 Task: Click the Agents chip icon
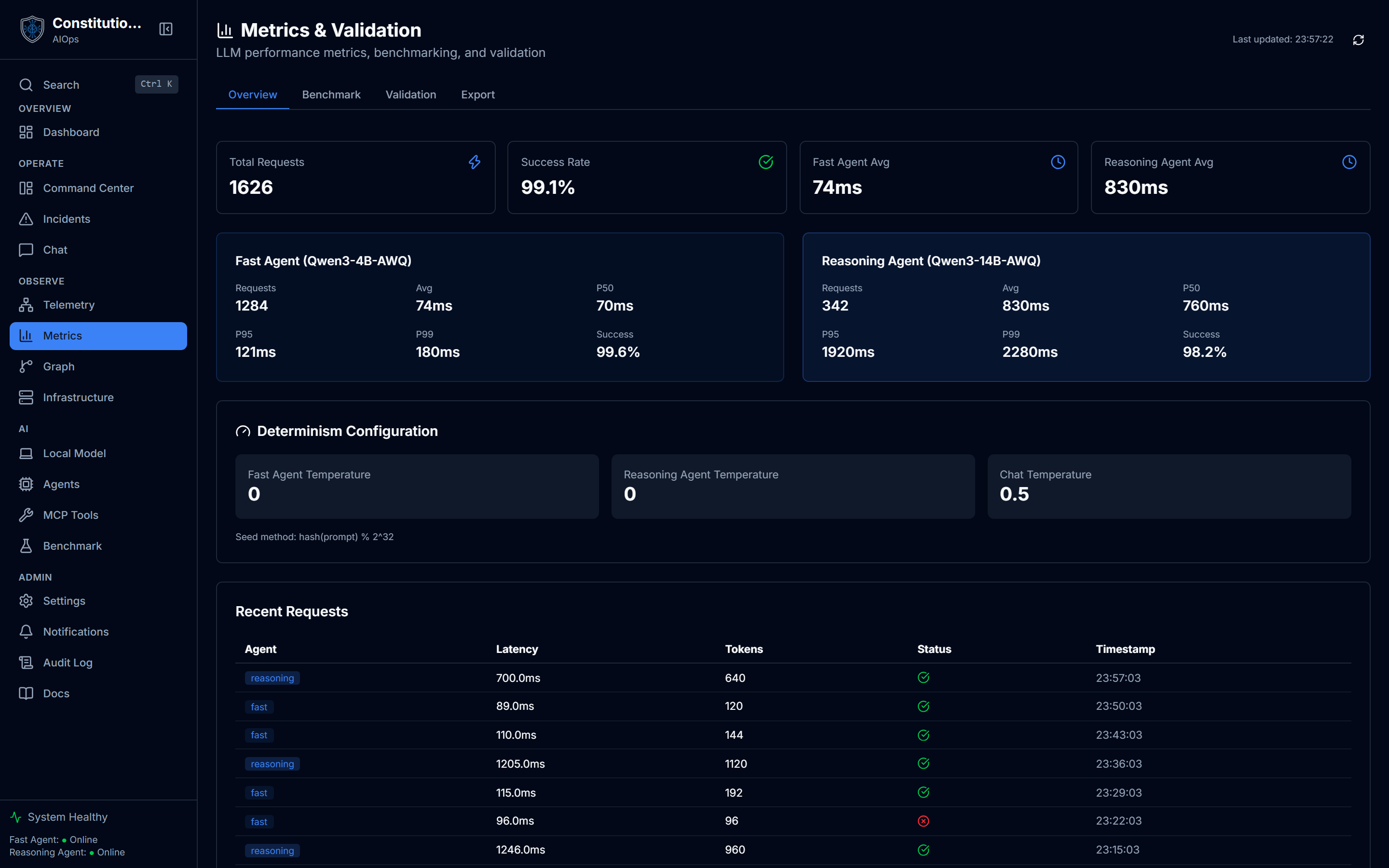click(x=26, y=485)
